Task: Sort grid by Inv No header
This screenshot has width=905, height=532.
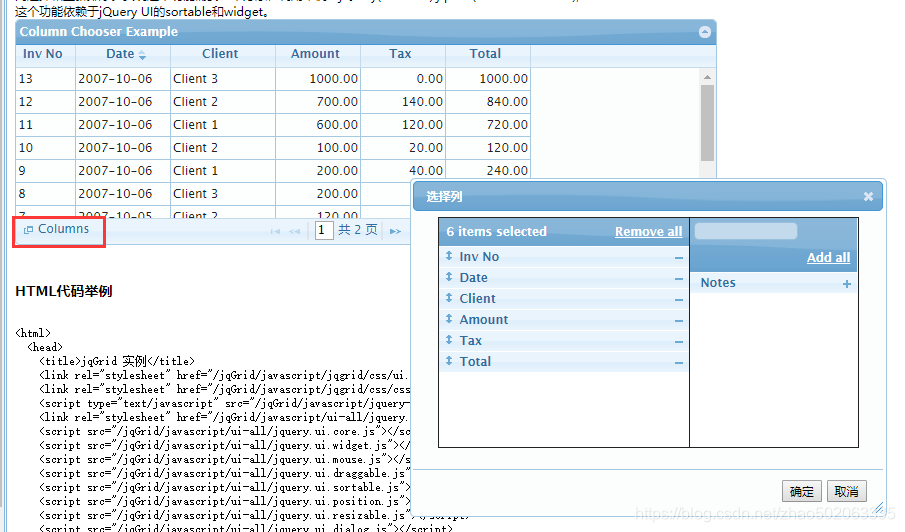Action: pyautogui.click(x=43, y=54)
